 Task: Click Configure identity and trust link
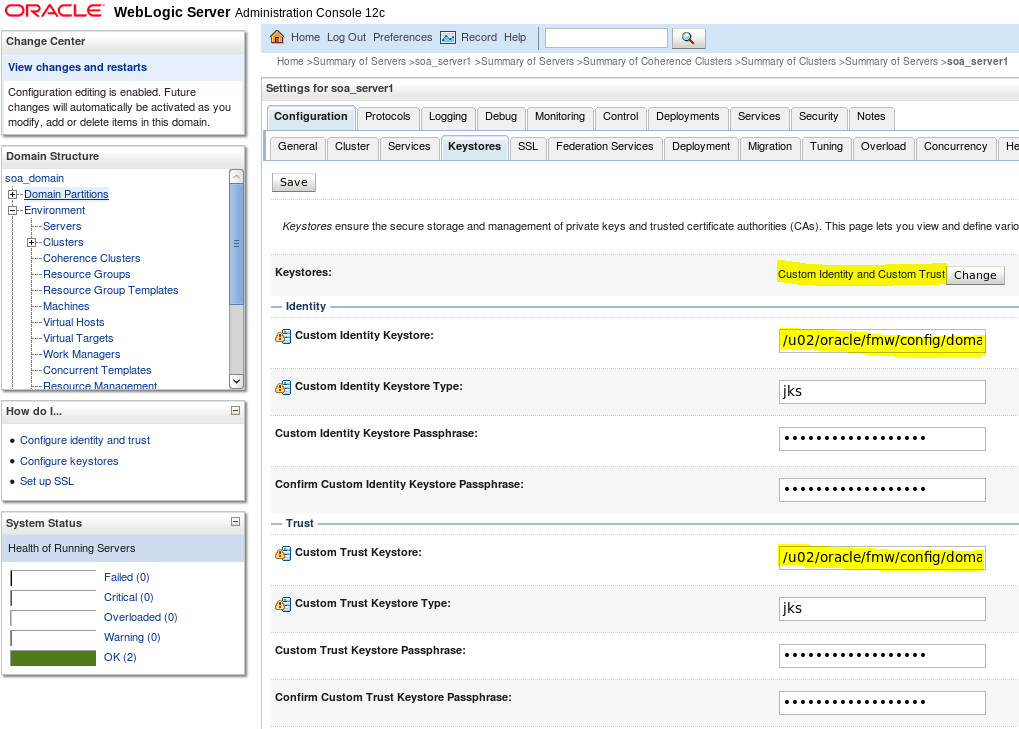85,441
